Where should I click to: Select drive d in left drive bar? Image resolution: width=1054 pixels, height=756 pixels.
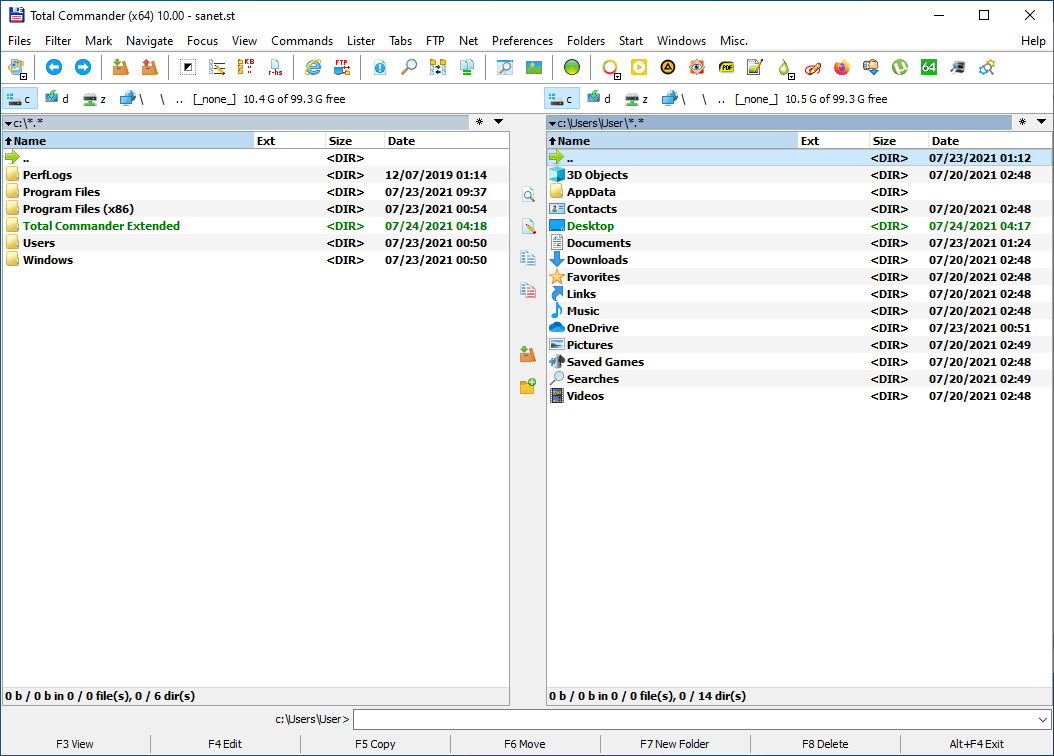point(57,99)
